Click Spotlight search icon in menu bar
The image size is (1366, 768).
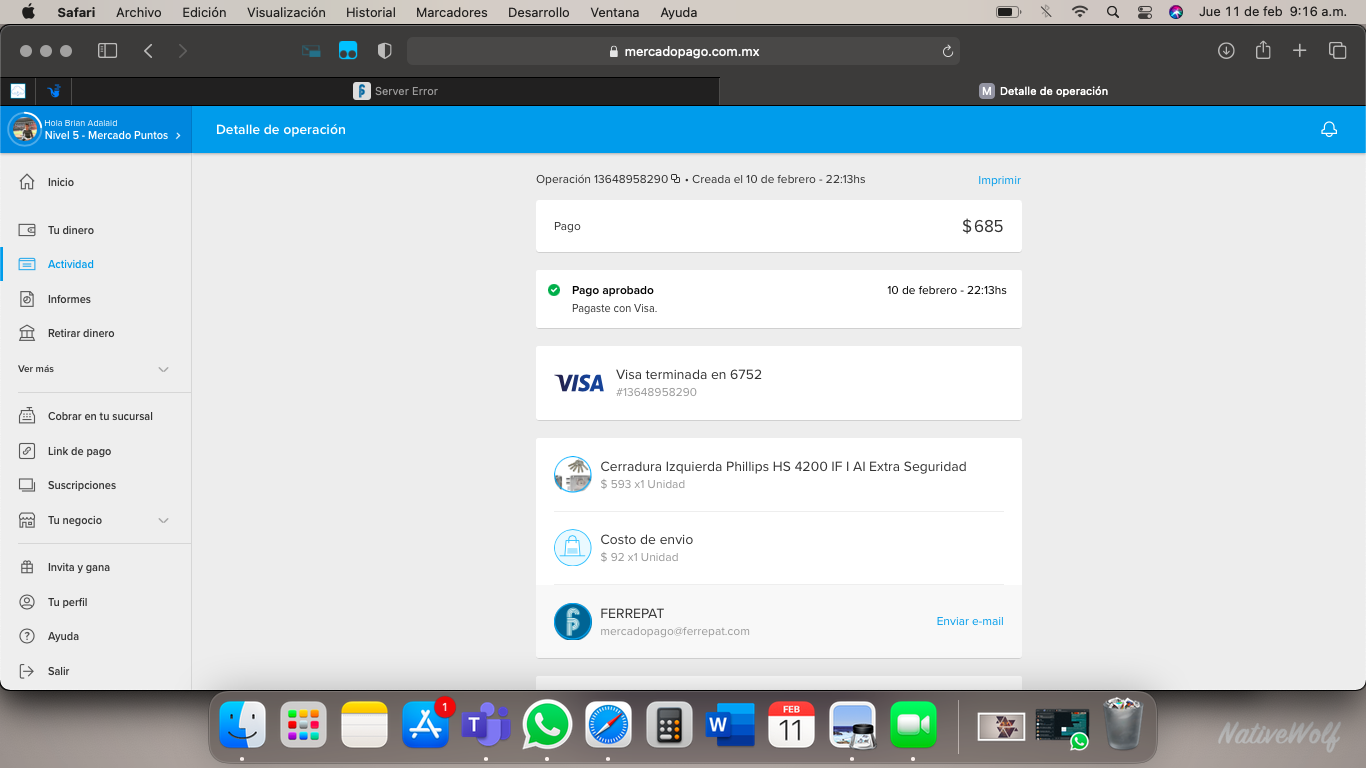click(x=1113, y=12)
